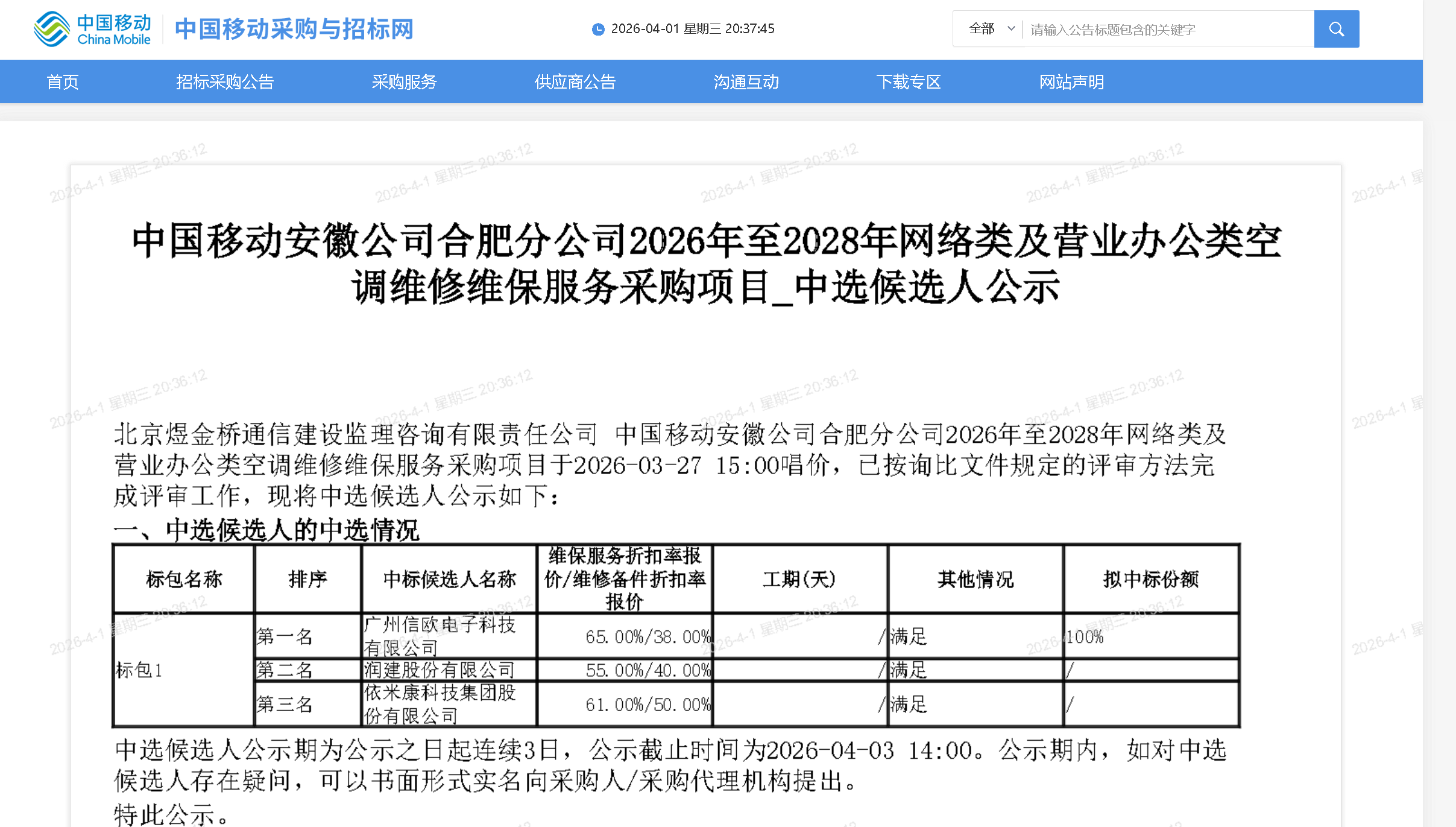The image size is (1456, 827).
Task: Click the 拟中标份额 column header
Action: [1150, 579]
